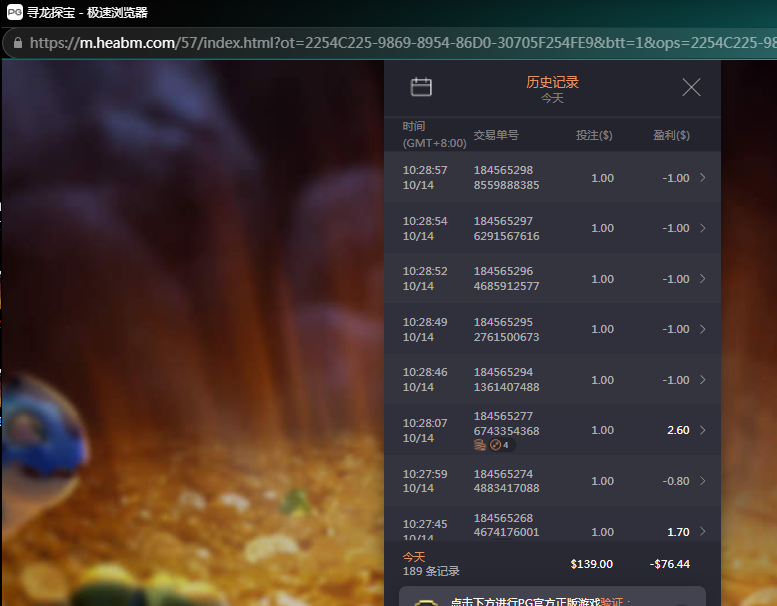777x606 pixels.
Task: Click arrow beside the 10:28:46 record
Action: tap(702, 380)
